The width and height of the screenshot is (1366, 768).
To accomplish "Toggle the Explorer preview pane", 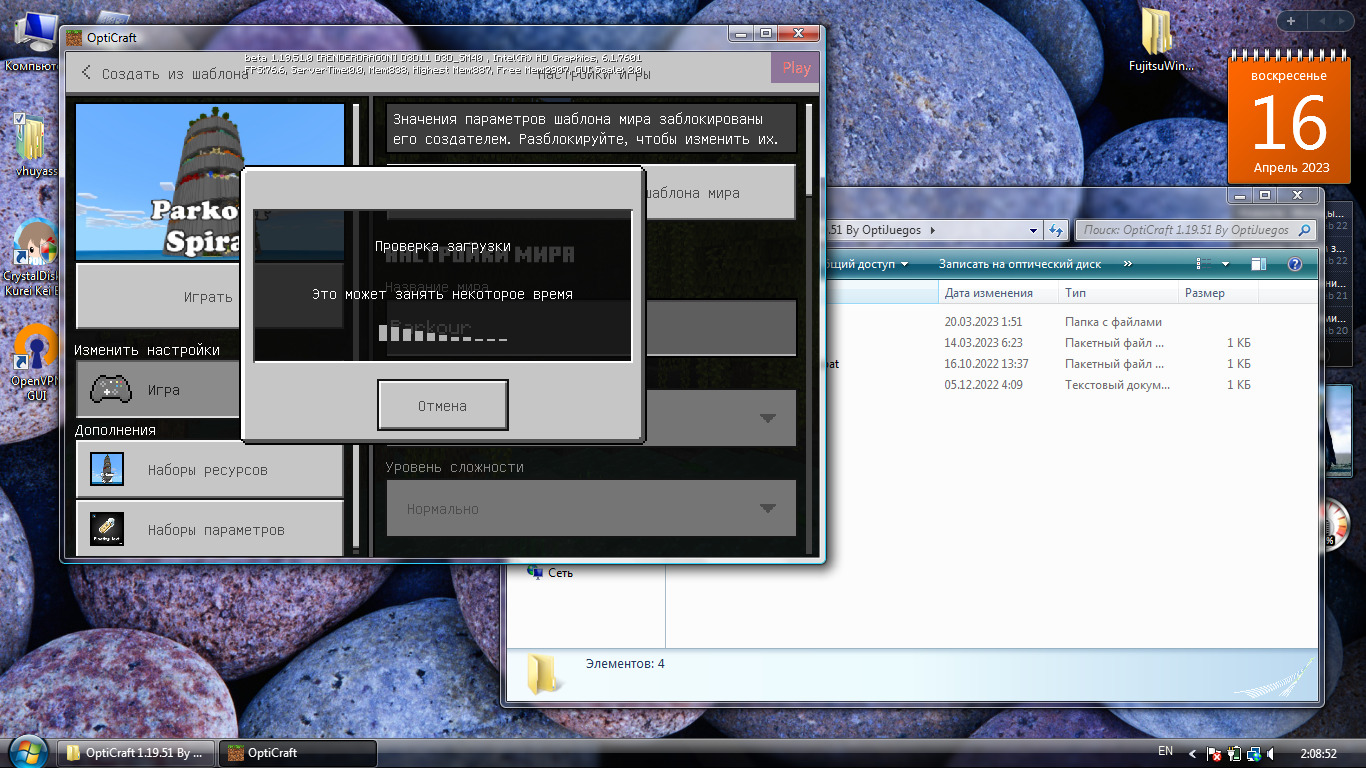I will [x=1259, y=264].
